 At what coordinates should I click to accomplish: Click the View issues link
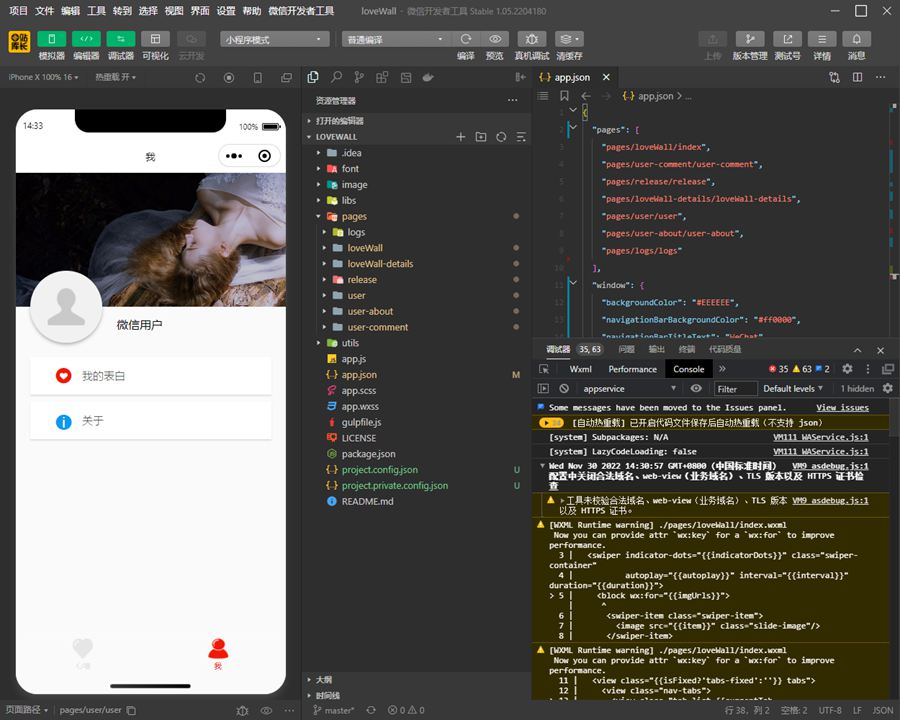[x=841, y=408]
